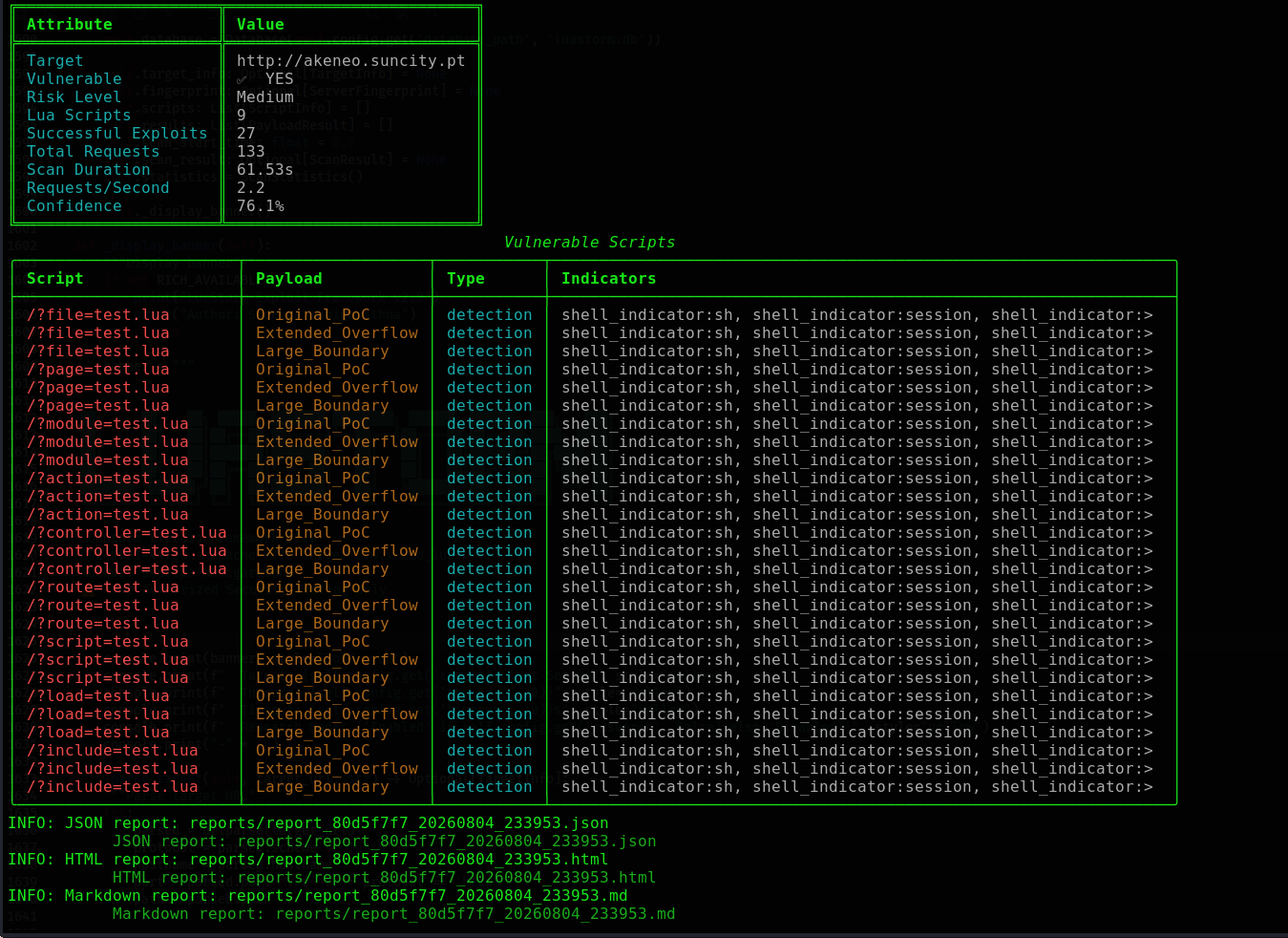Select the scan duration value 61.53s
The width and height of the screenshot is (1288, 938).
[x=264, y=169]
